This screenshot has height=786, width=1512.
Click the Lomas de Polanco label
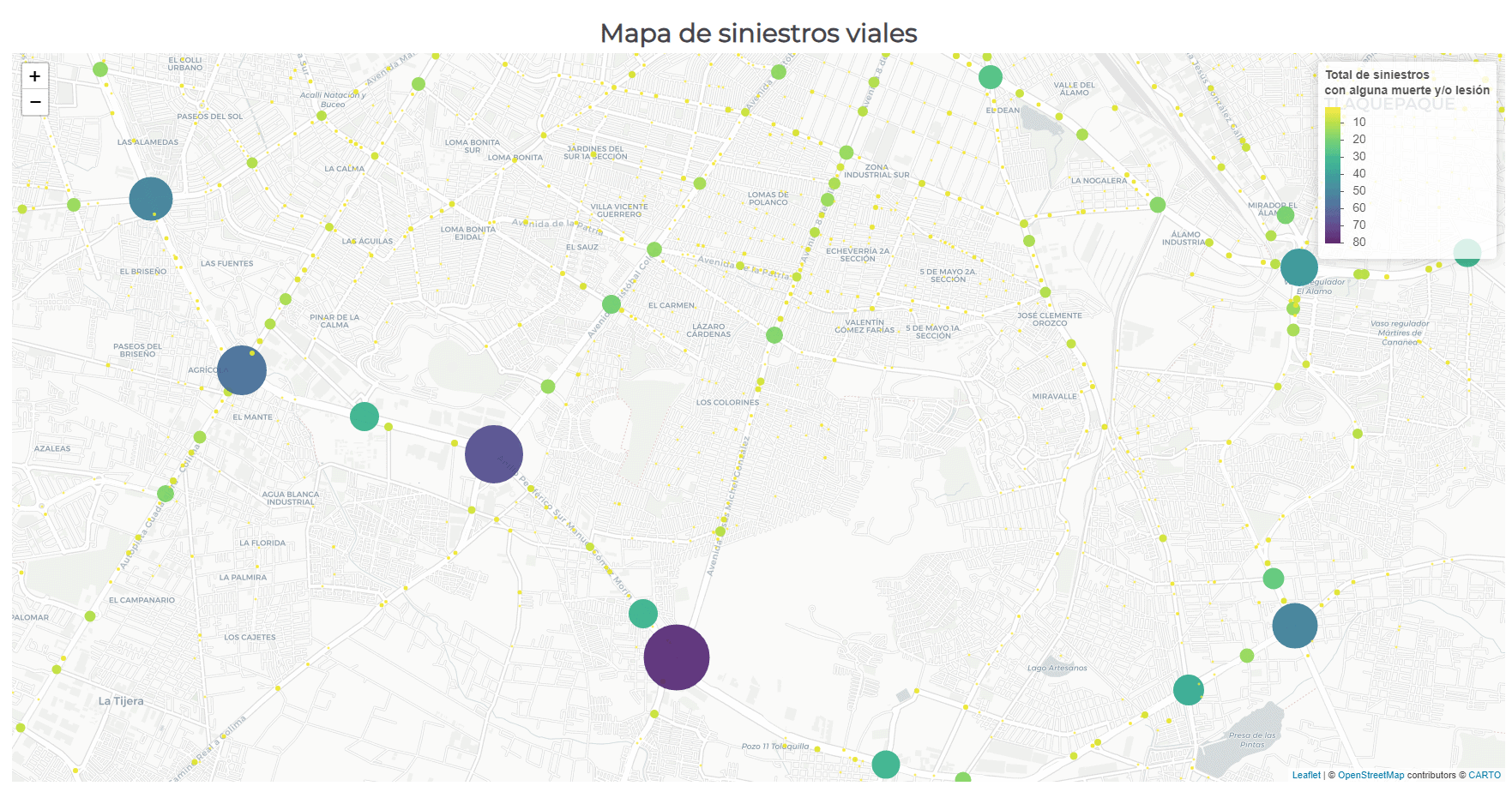pos(768,199)
